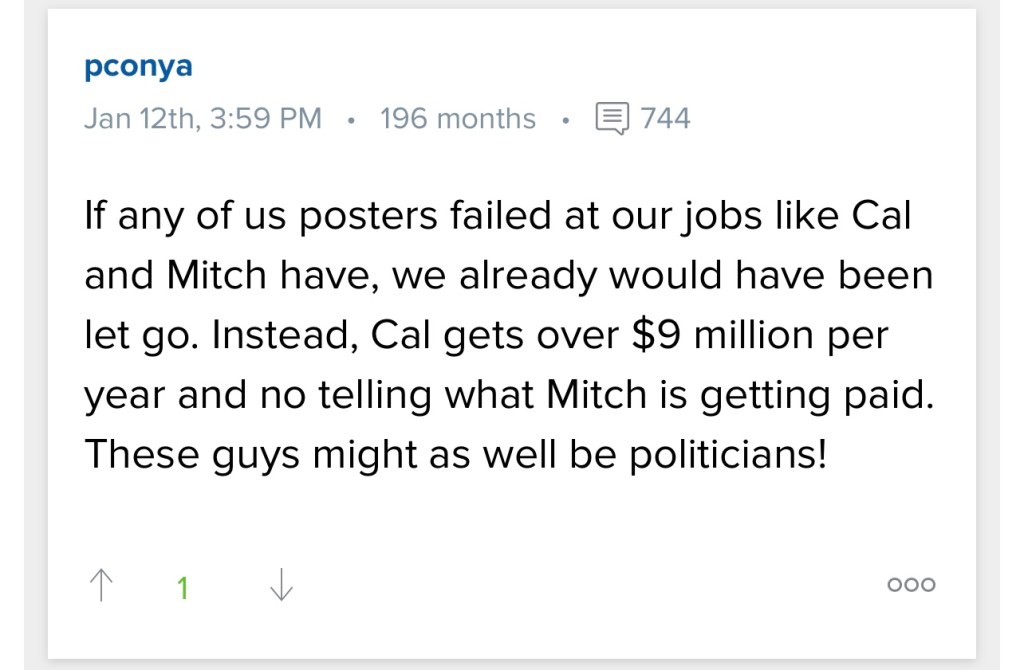Open pconya's user profile
The width and height of the screenshot is (1024, 670).
(x=138, y=67)
